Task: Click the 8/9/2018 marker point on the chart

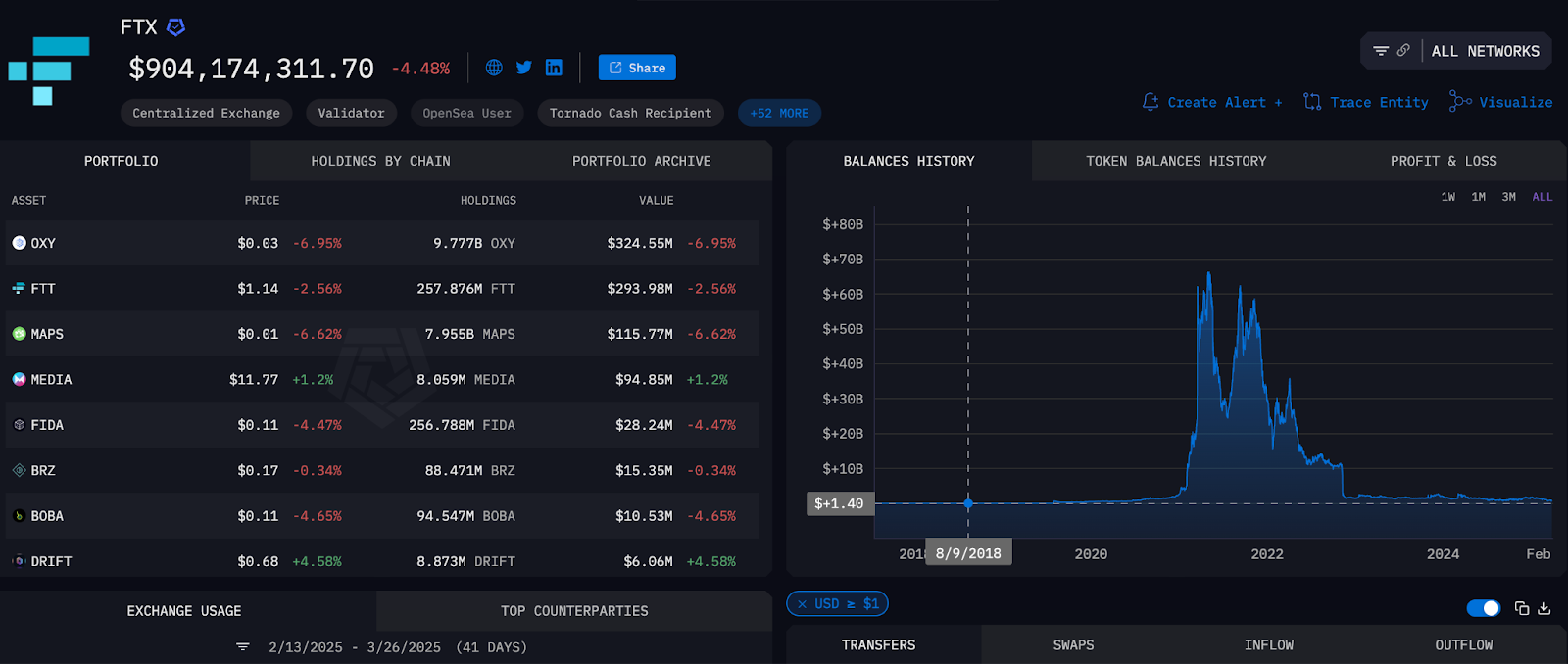Action: (x=968, y=503)
